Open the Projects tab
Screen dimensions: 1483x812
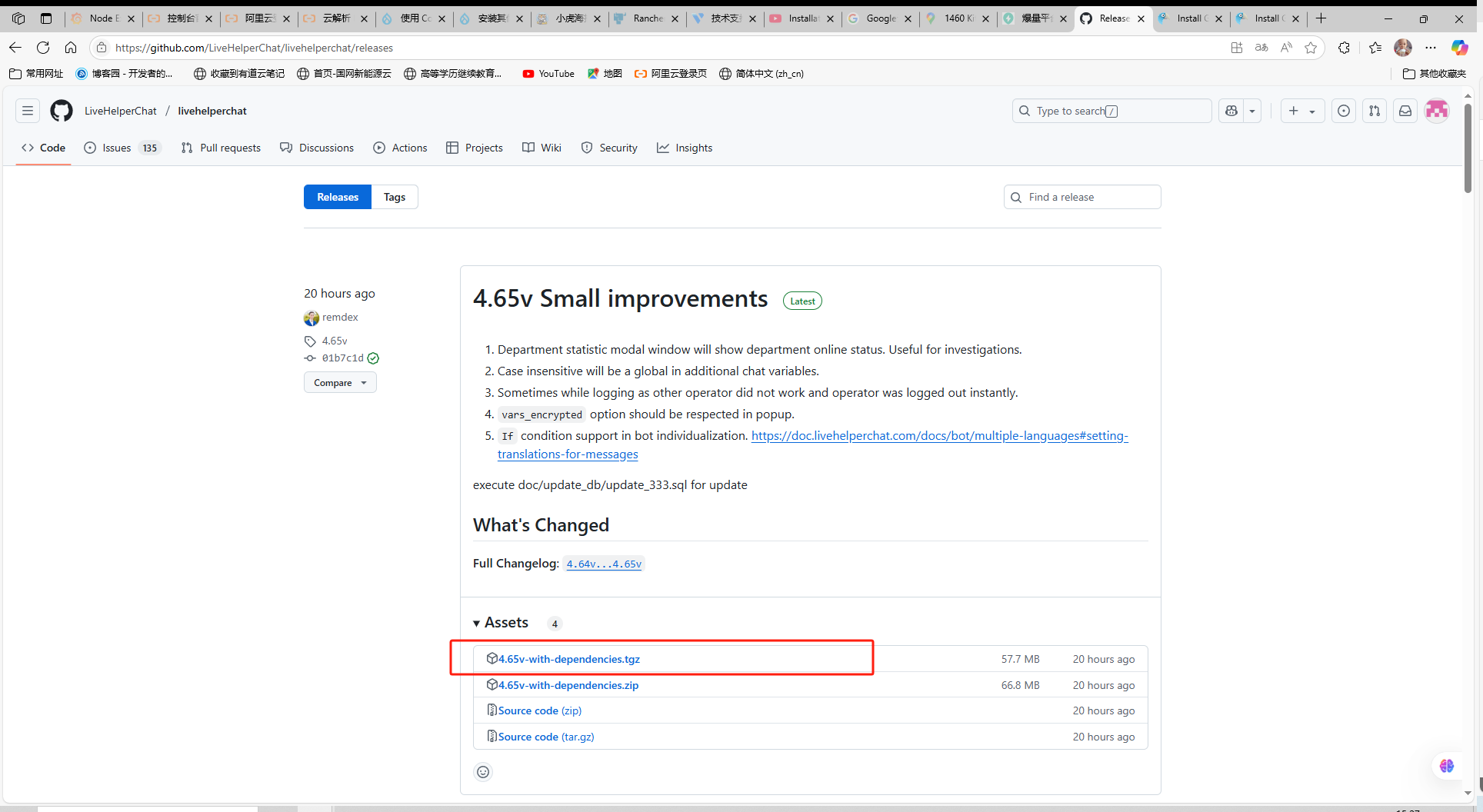475,148
